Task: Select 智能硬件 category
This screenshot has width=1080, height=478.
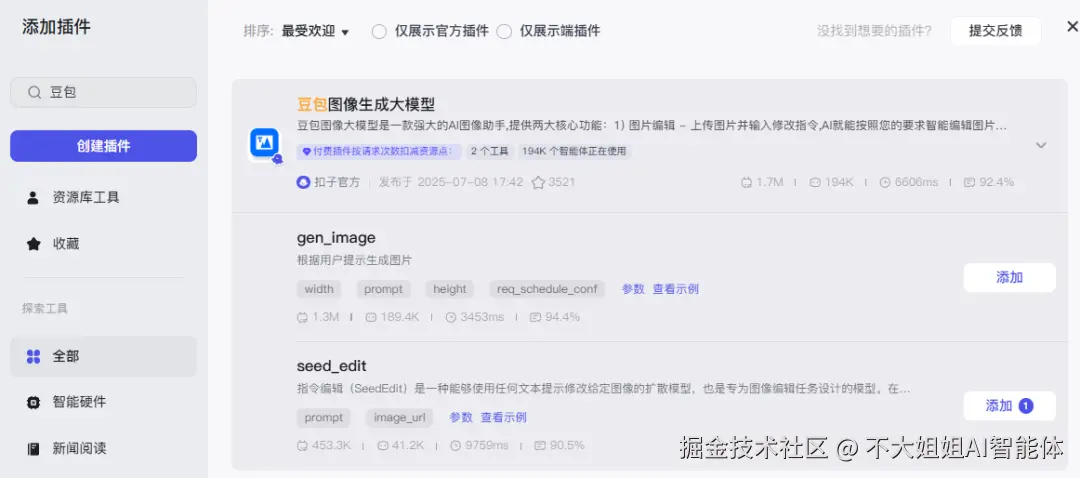Action: tap(103, 402)
